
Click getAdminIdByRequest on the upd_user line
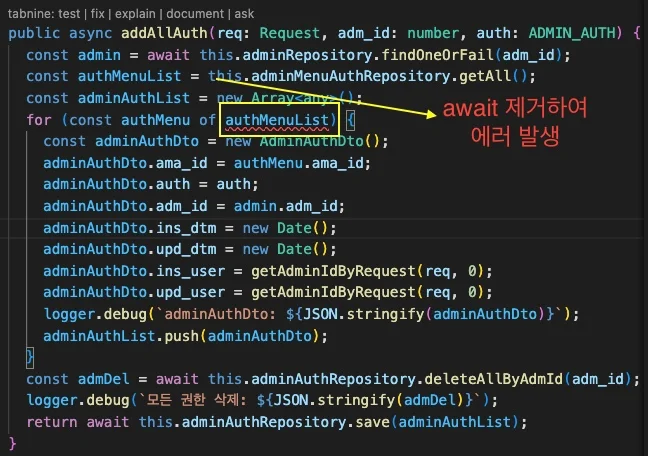point(334,292)
